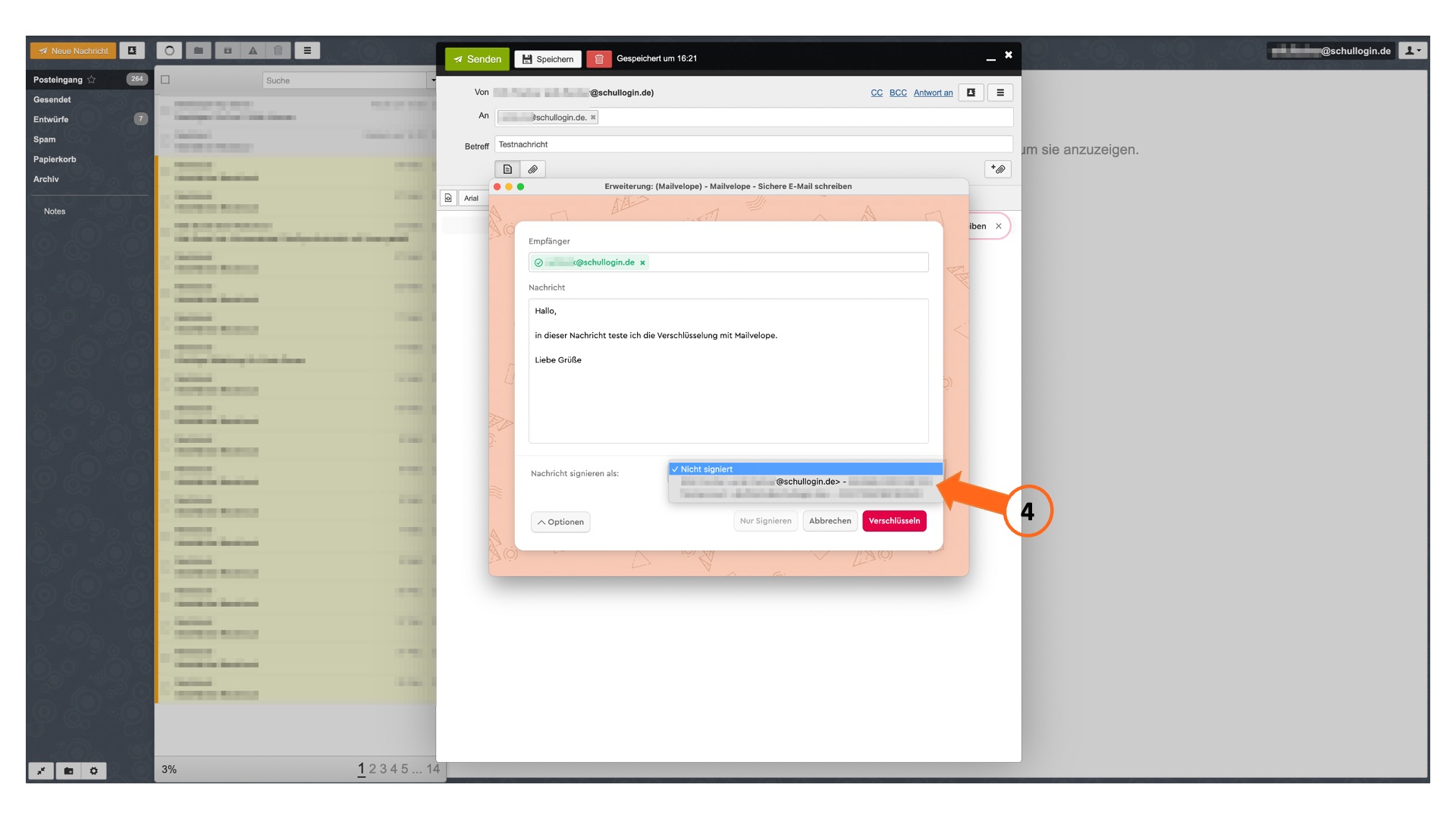Open the hamburger menu in the mail list toolbar
The width and height of the screenshot is (1456, 819).
point(307,51)
